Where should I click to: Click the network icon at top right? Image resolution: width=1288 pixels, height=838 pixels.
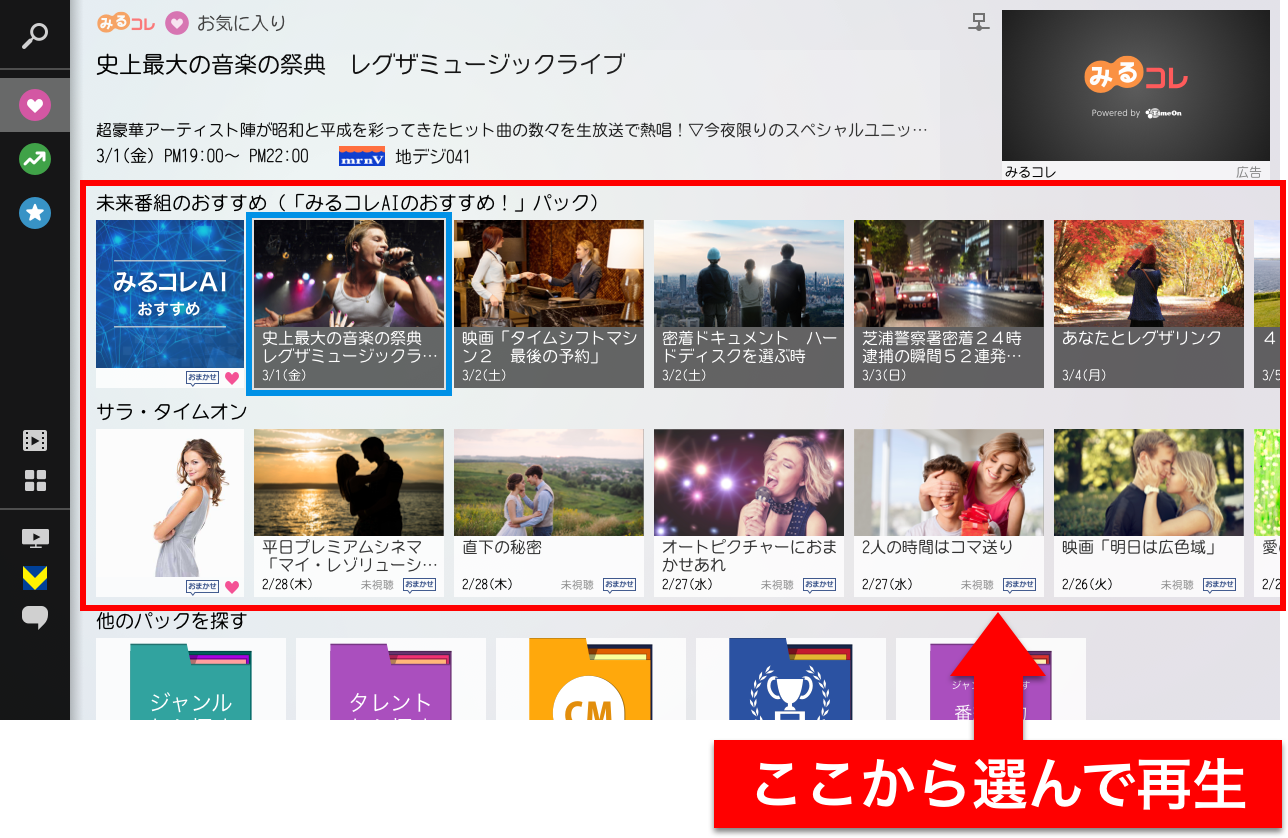tap(979, 22)
